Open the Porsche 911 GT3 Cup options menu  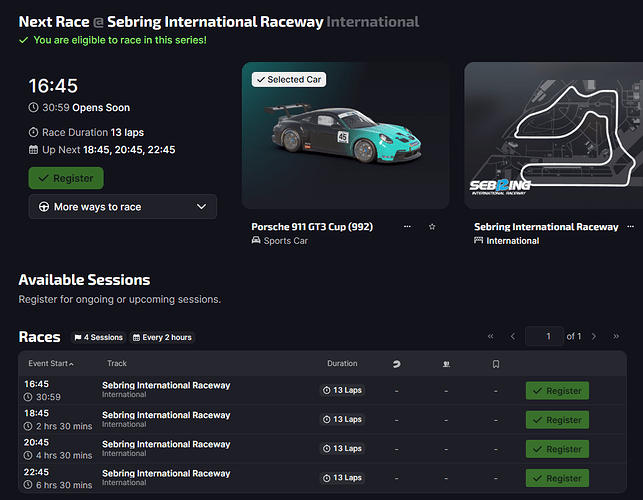click(407, 227)
